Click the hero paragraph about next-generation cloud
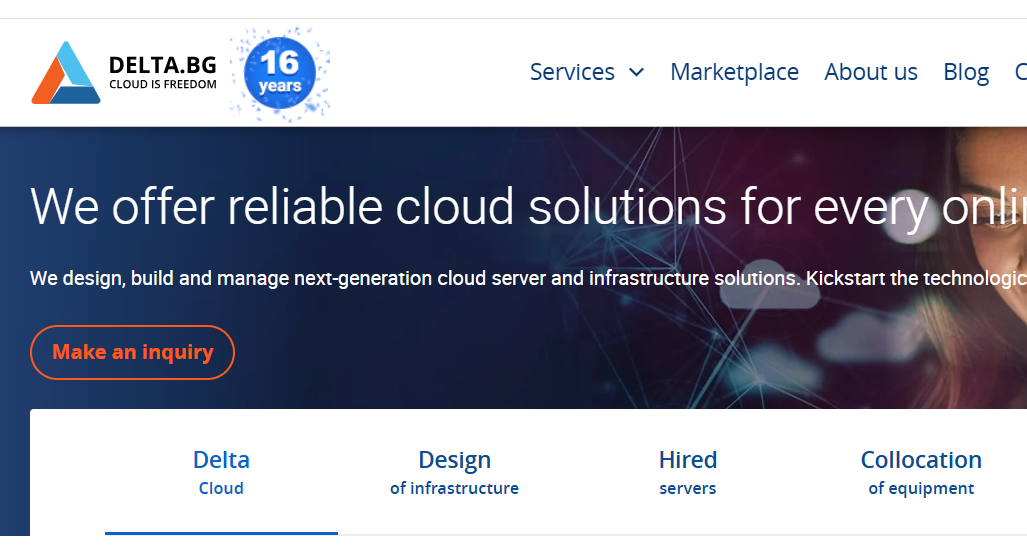Viewport: 1027px width, 551px height. click(528, 278)
